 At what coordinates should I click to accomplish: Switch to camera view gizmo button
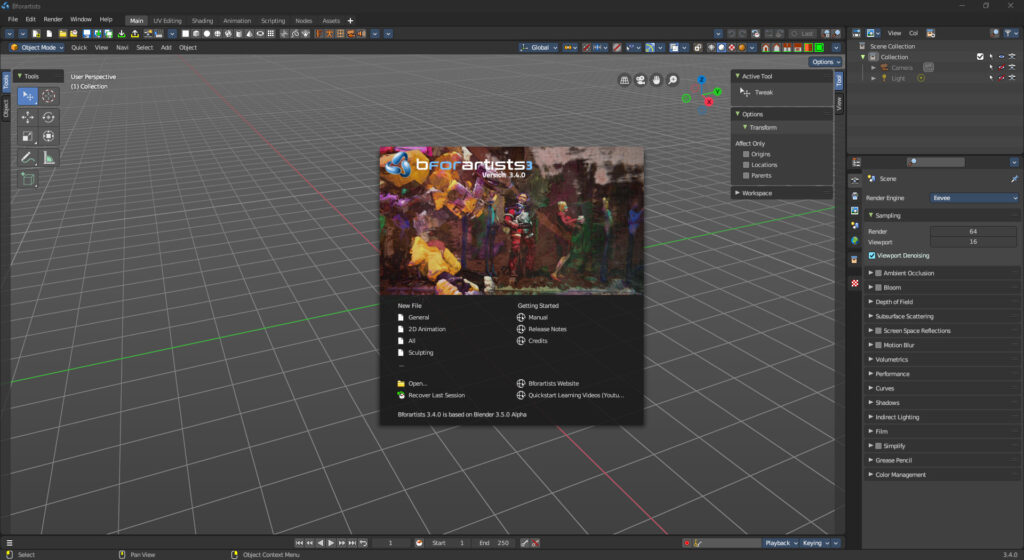coord(641,80)
